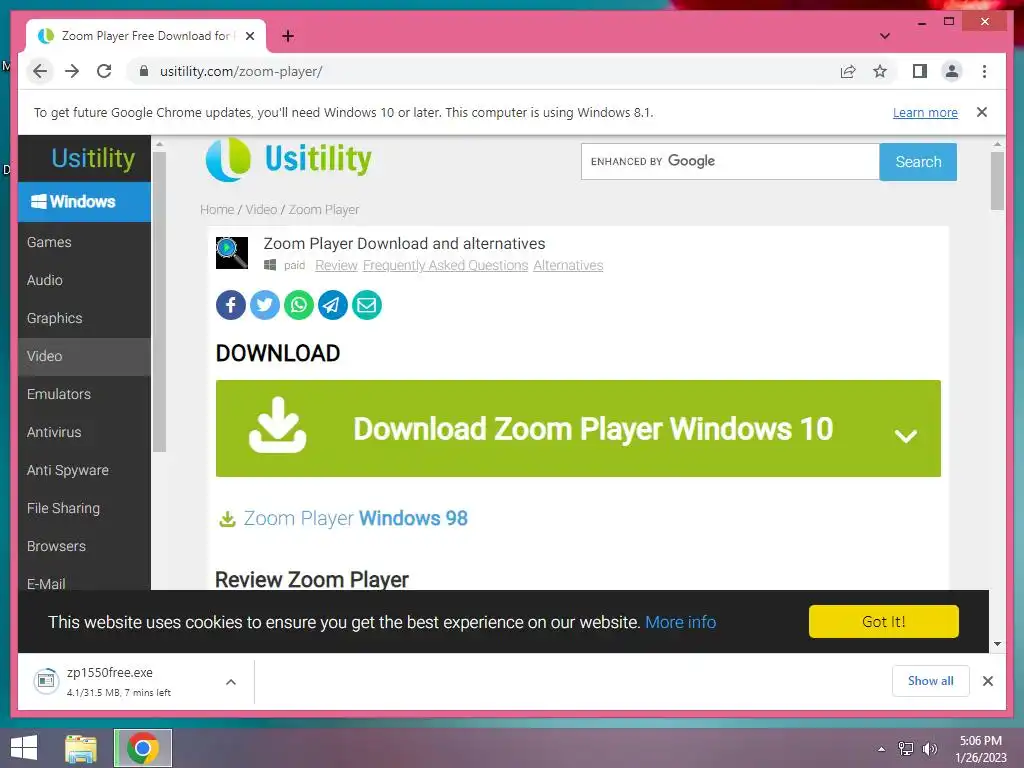The image size is (1024, 768).
Task: Select the Windows platform tab in sidebar
Action: [84, 202]
